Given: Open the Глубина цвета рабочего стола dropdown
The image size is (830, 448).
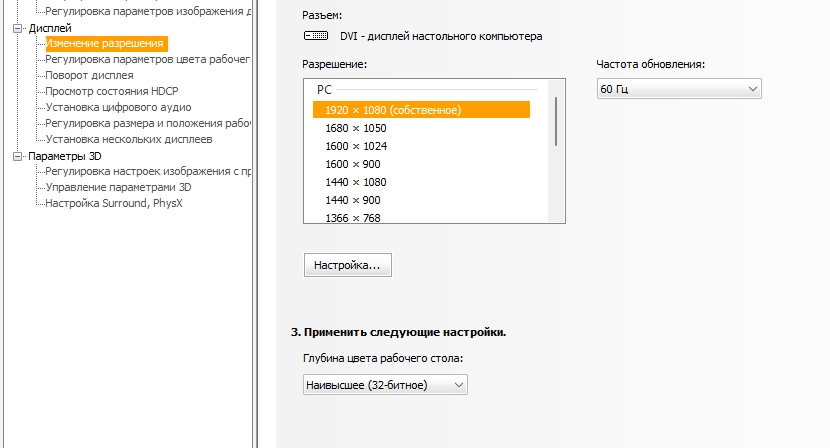Looking at the screenshot, I should tap(384, 385).
